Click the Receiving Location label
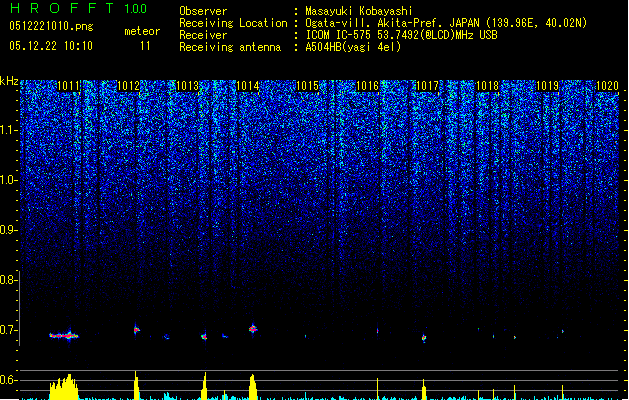 (233, 23)
